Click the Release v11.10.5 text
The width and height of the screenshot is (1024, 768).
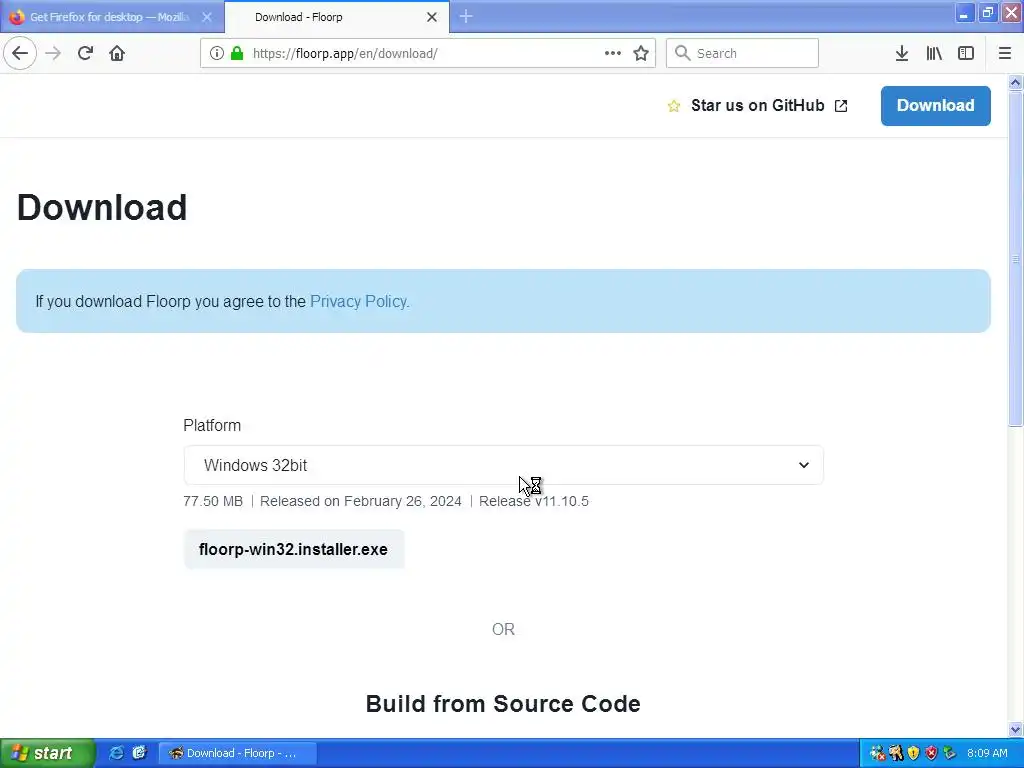coord(534,501)
